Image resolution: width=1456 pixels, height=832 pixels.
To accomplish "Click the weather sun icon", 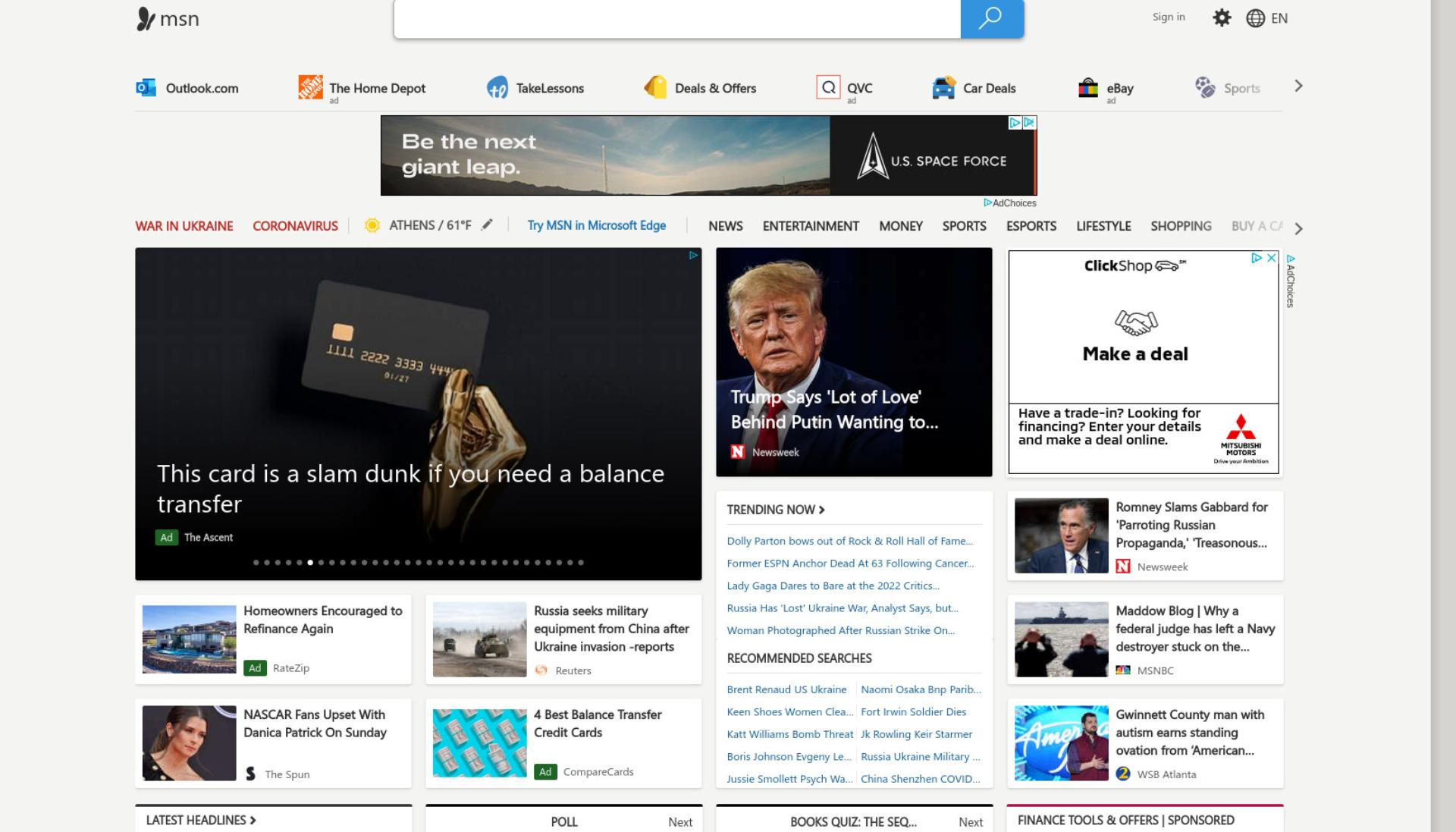I will click(x=372, y=225).
